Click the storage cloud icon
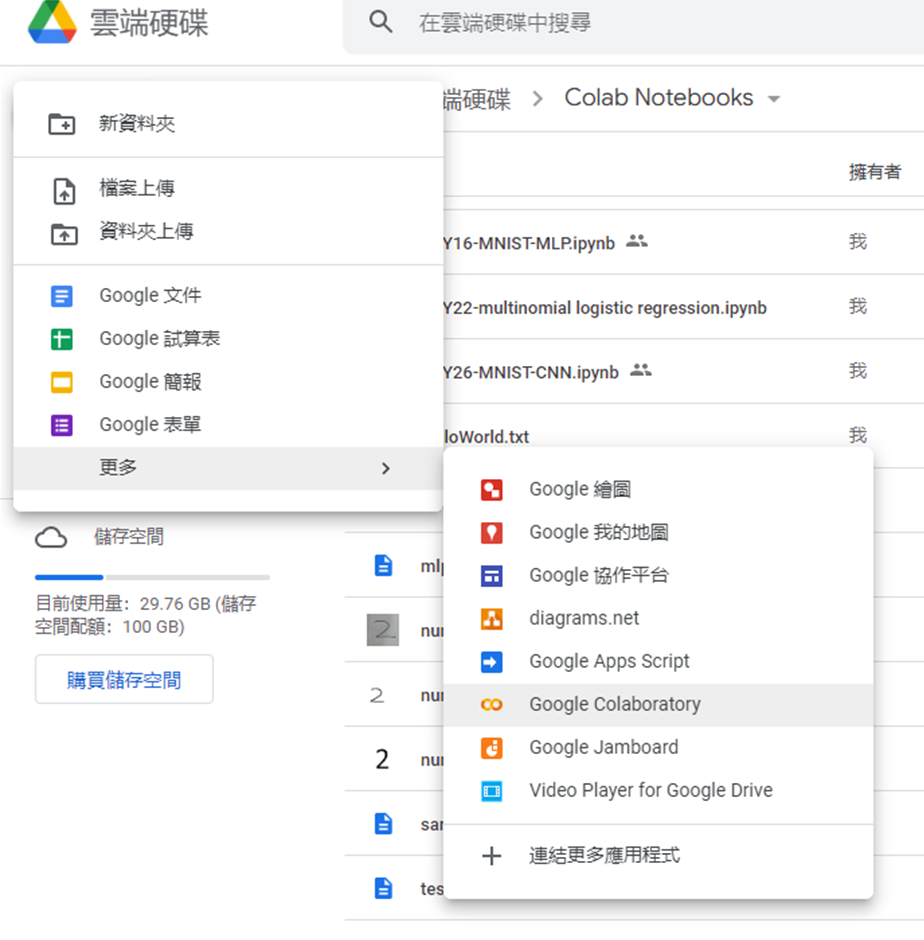The image size is (924, 940). tap(51, 538)
